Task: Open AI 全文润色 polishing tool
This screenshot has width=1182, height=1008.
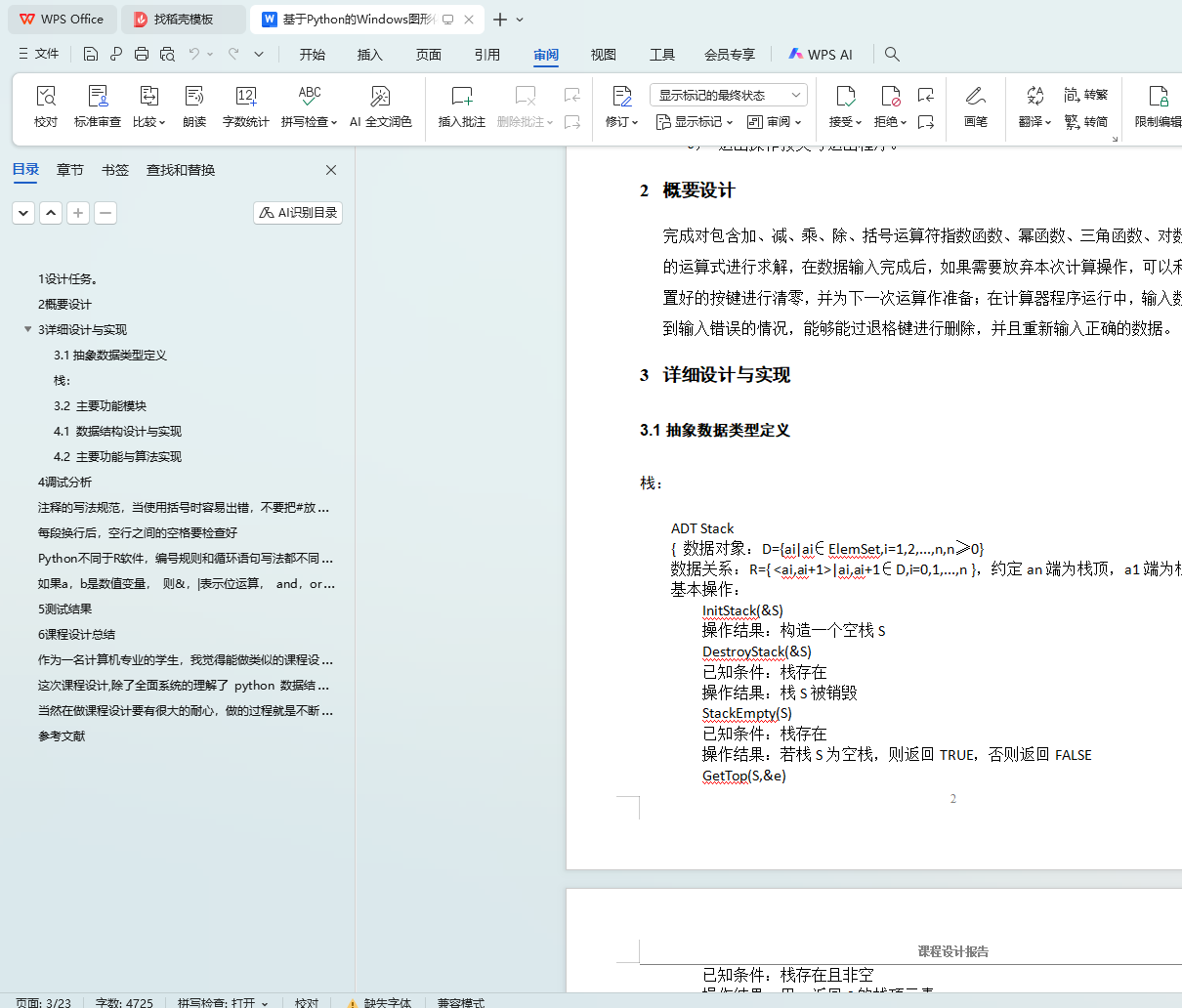Action: [x=381, y=106]
